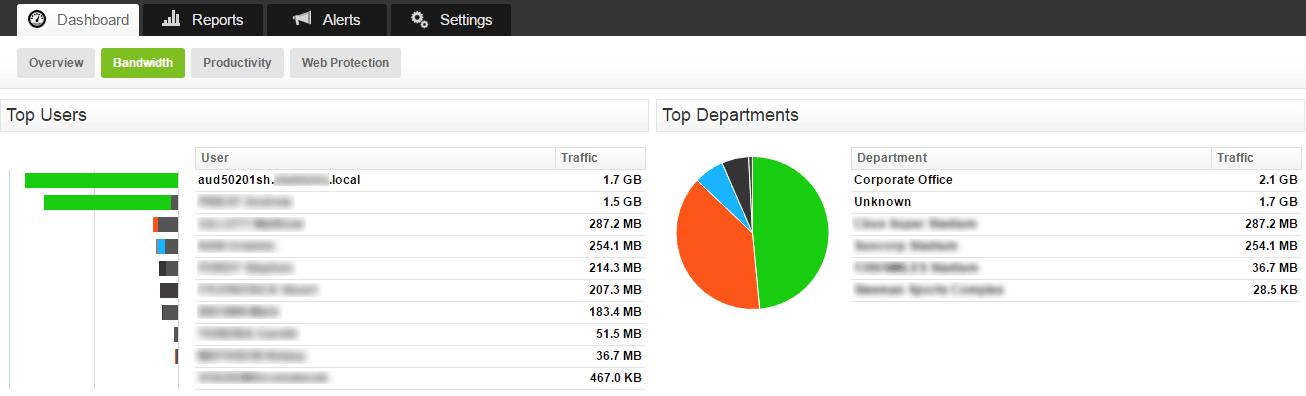
Task: Select the Unknown department row
Action: click(1076, 202)
